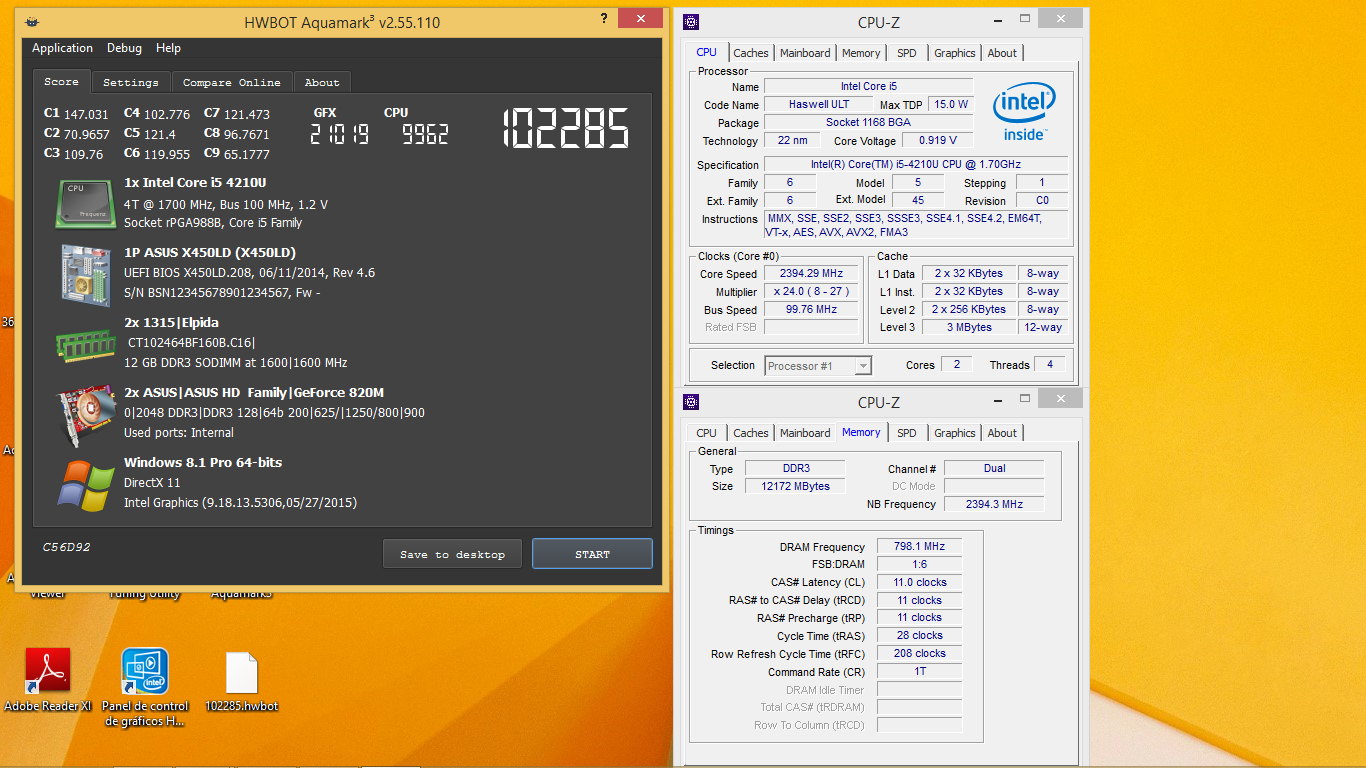Click the C9 value 65.1777

tap(247, 155)
